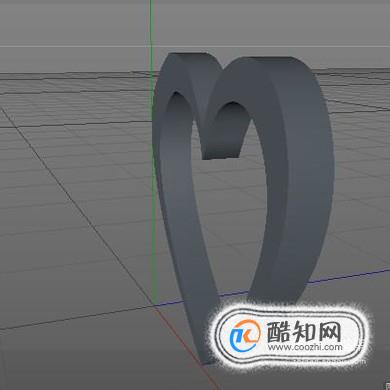Click the world axis origin point

click(x=155, y=305)
